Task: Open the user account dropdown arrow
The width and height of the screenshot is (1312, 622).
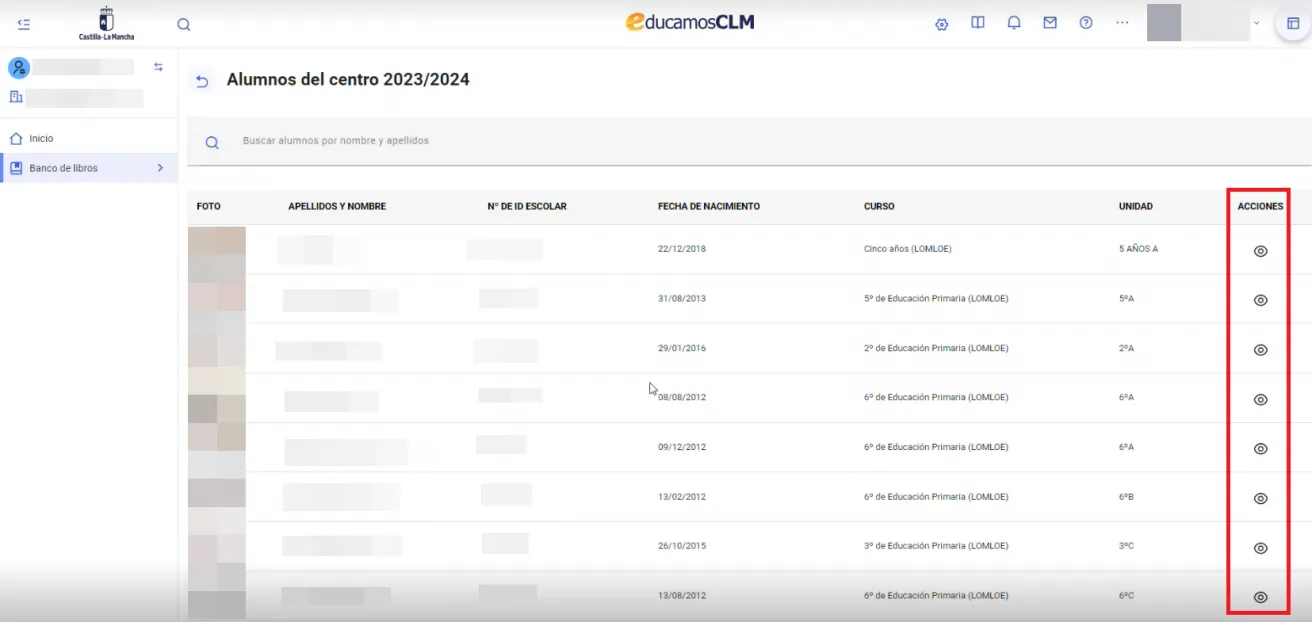Action: (1256, 23)
